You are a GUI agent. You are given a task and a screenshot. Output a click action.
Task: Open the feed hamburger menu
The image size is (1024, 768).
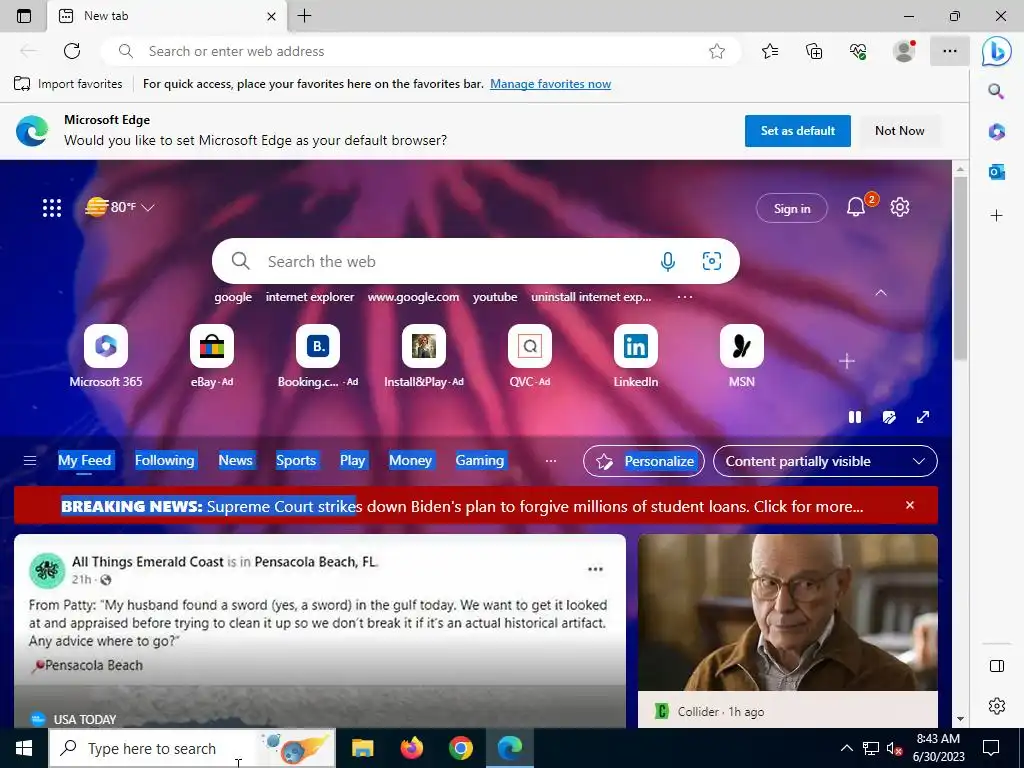[x=30, y=460]
